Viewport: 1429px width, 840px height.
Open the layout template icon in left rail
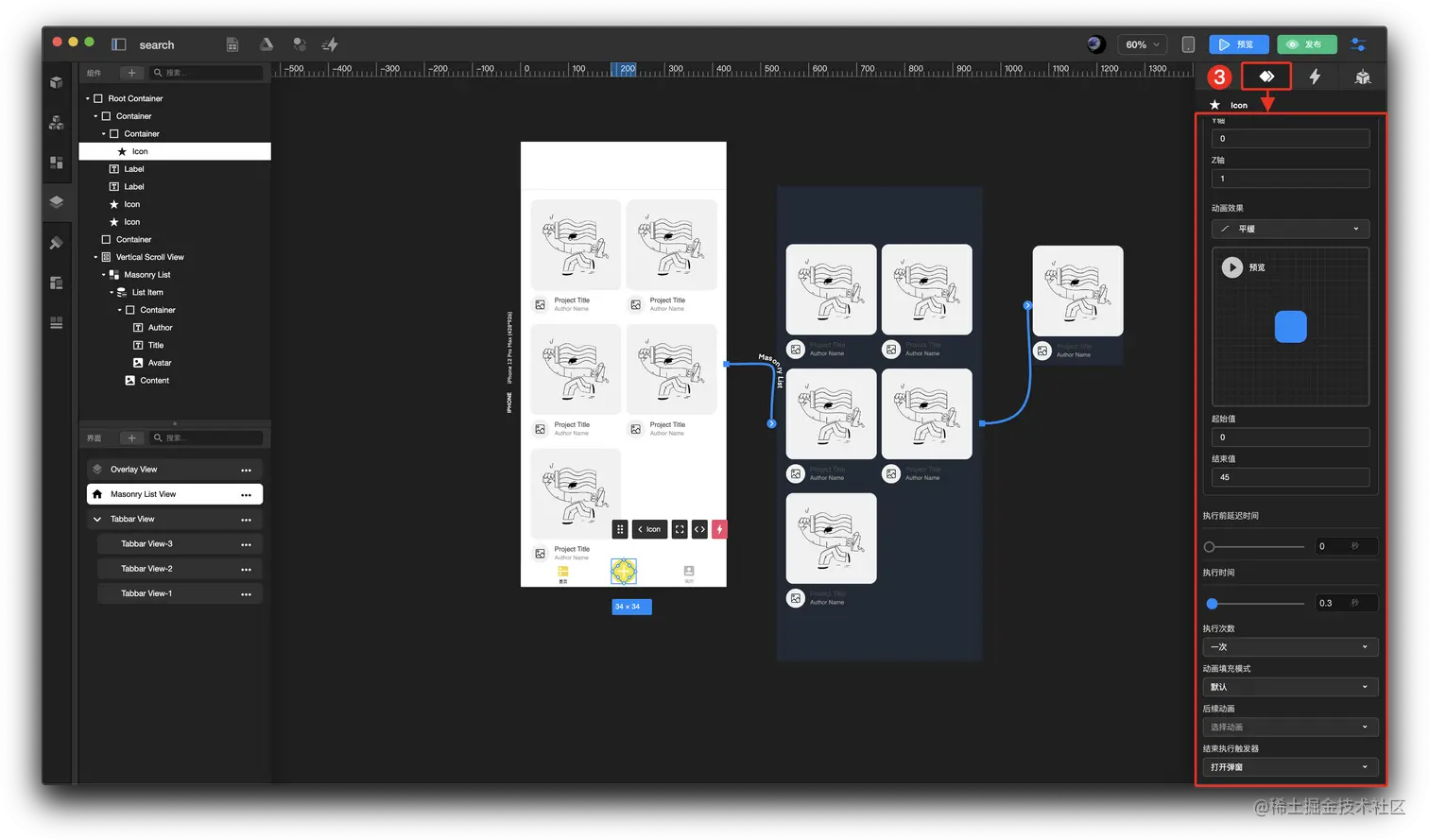[x=57, y=283]
